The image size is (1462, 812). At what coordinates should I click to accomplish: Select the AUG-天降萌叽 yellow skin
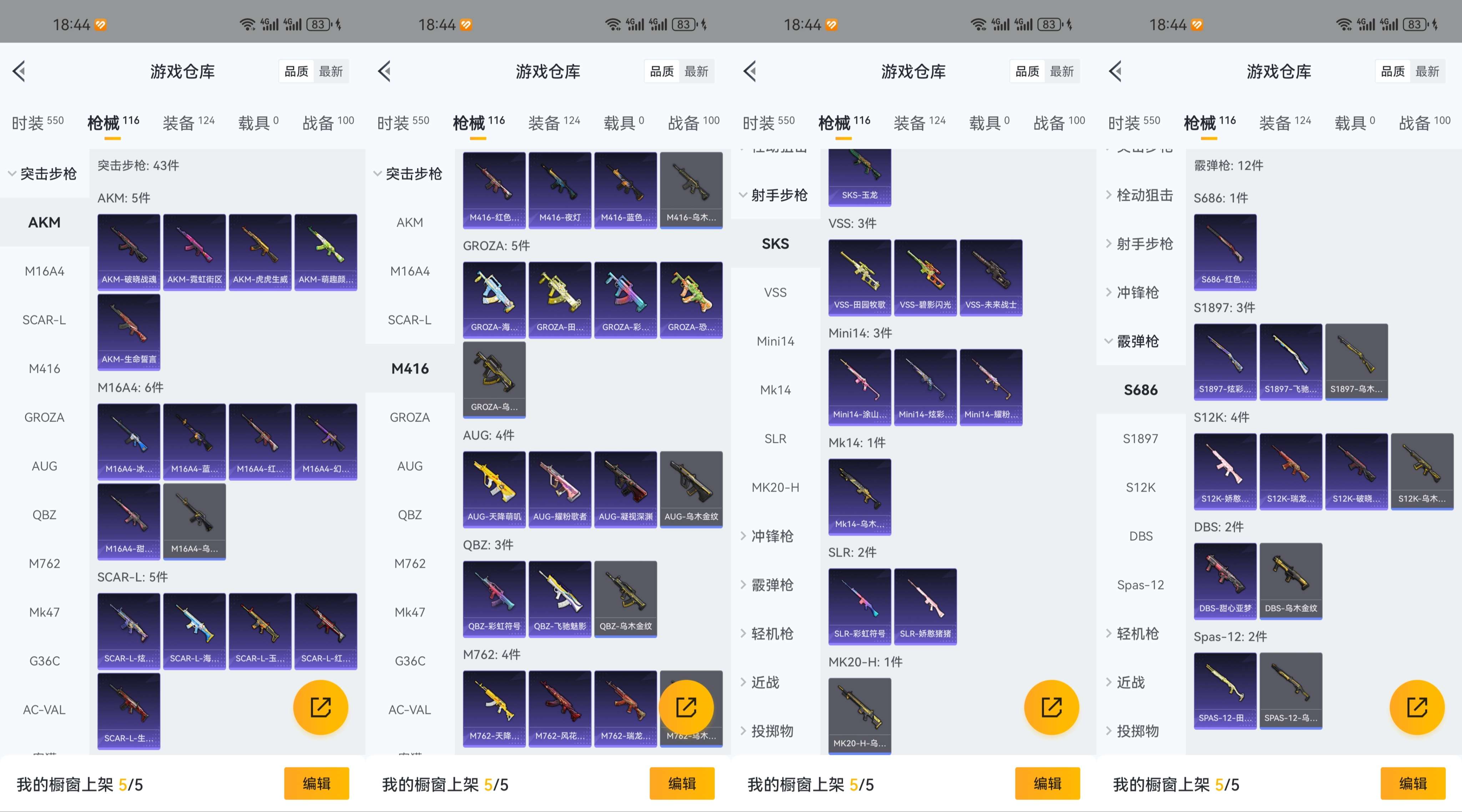pos(494,489)
